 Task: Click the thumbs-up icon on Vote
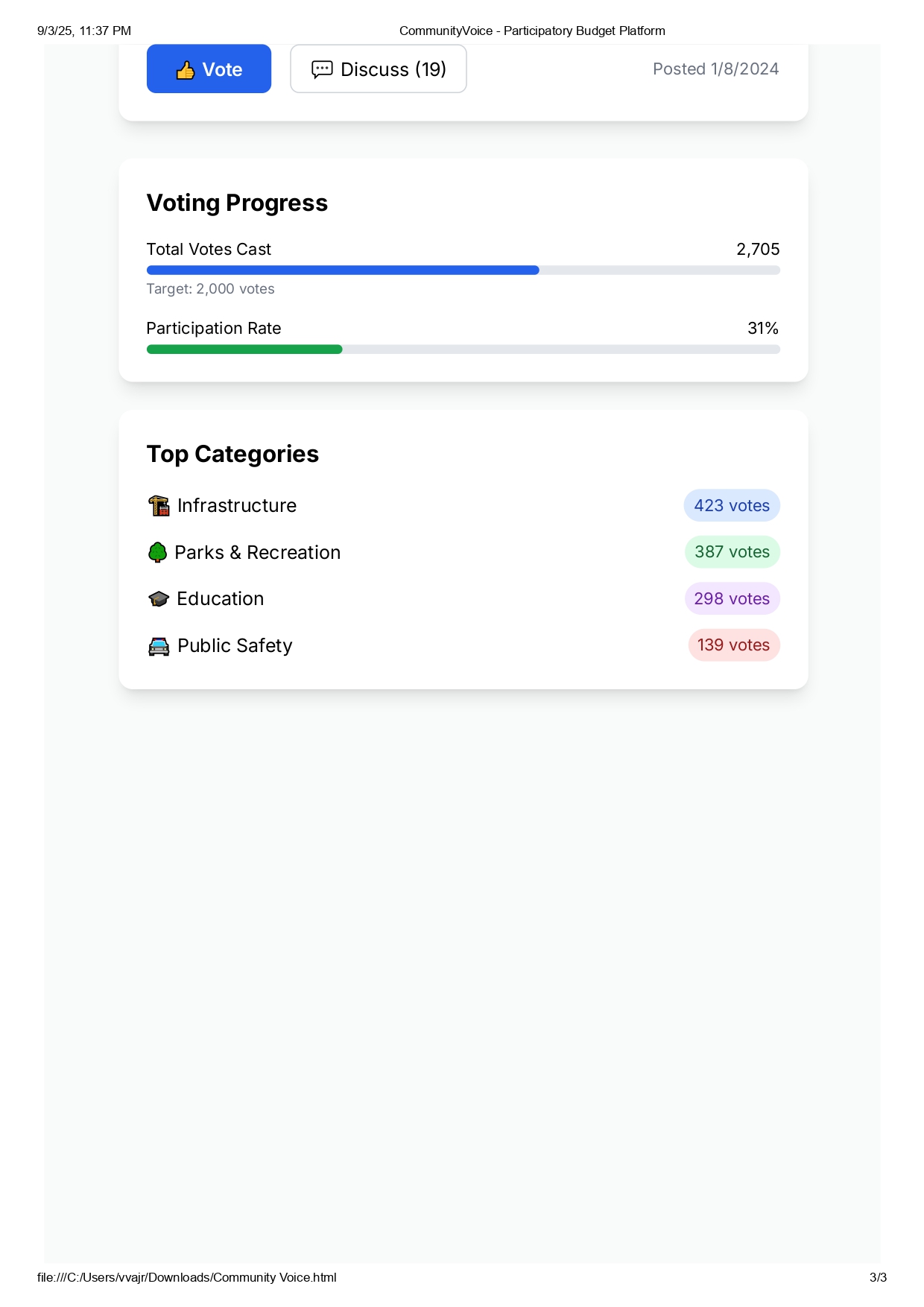pos(186,70)
